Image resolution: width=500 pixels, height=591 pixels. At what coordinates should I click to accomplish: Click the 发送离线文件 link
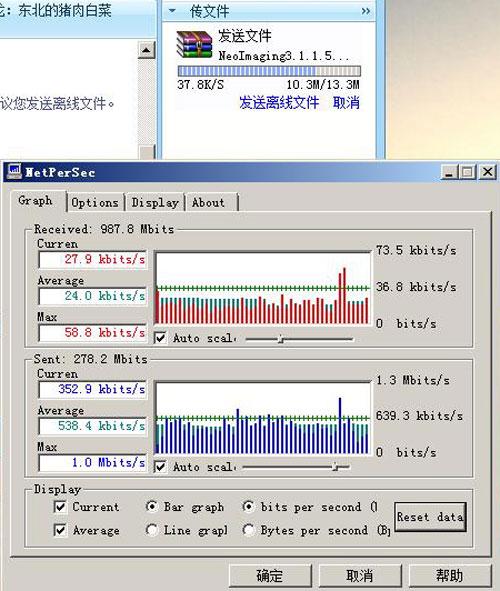279,103
